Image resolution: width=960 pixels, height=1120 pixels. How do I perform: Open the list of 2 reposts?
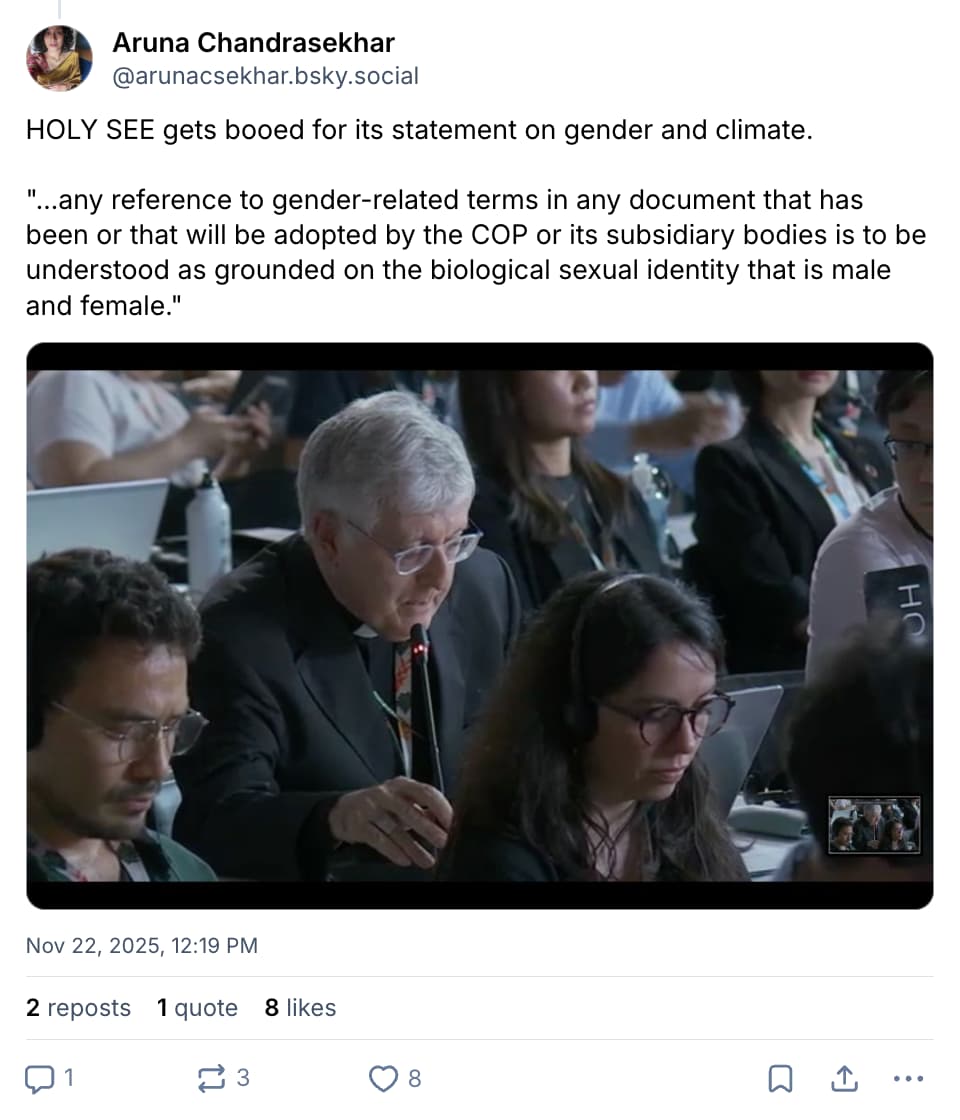click(78, 1008)
